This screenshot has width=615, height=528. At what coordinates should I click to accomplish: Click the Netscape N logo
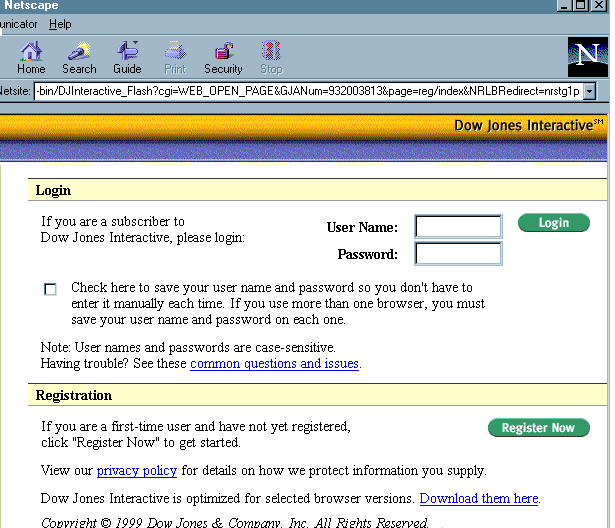tap(587, 57)
